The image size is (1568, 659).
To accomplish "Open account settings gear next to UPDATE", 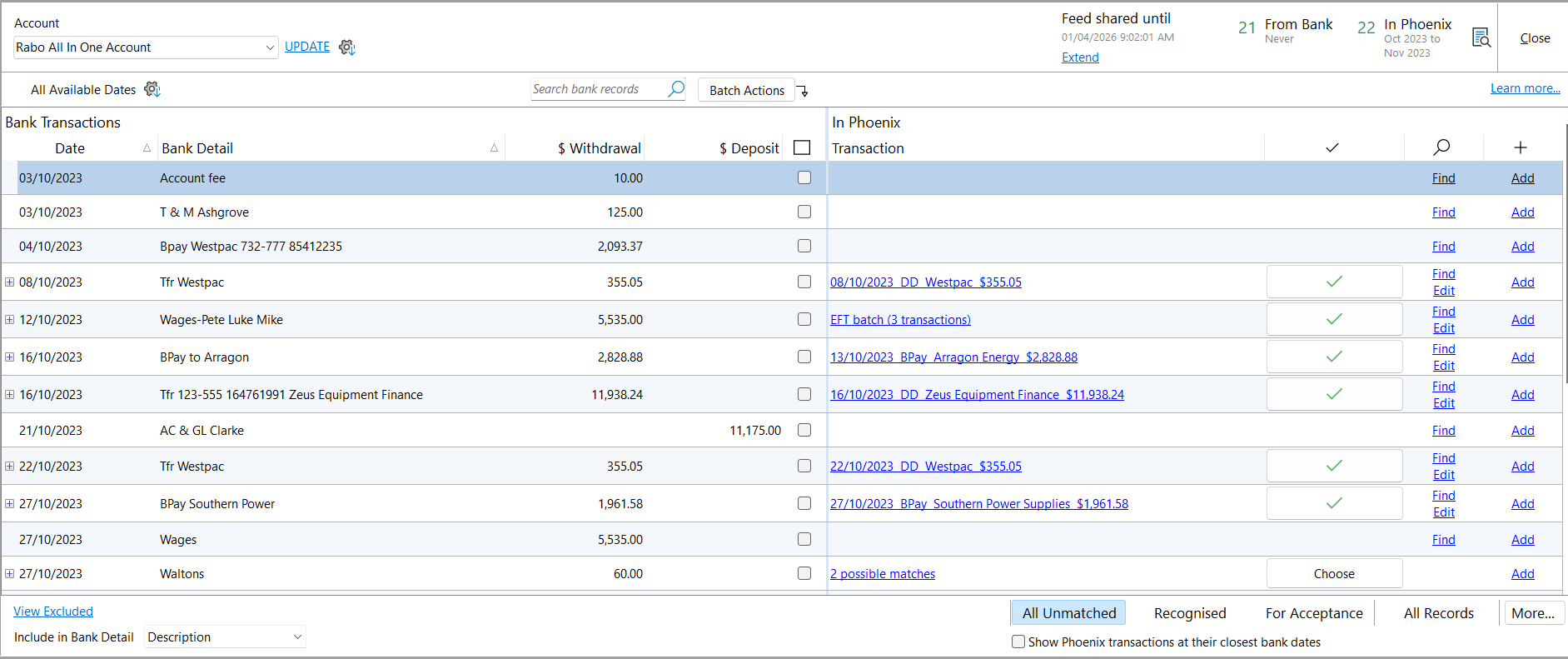I will [x=347, y=47].
